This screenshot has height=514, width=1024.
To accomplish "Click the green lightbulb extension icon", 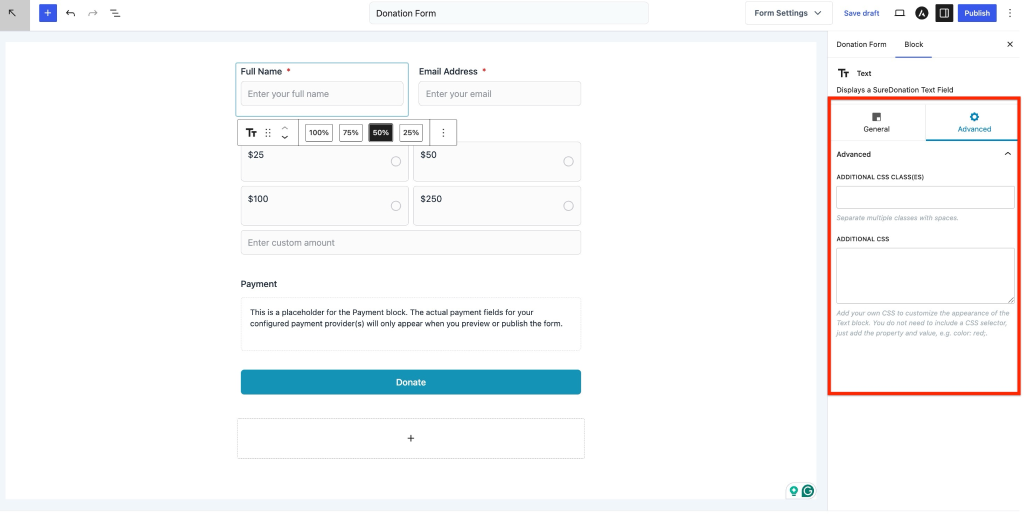I will click(x=793, y=491).
